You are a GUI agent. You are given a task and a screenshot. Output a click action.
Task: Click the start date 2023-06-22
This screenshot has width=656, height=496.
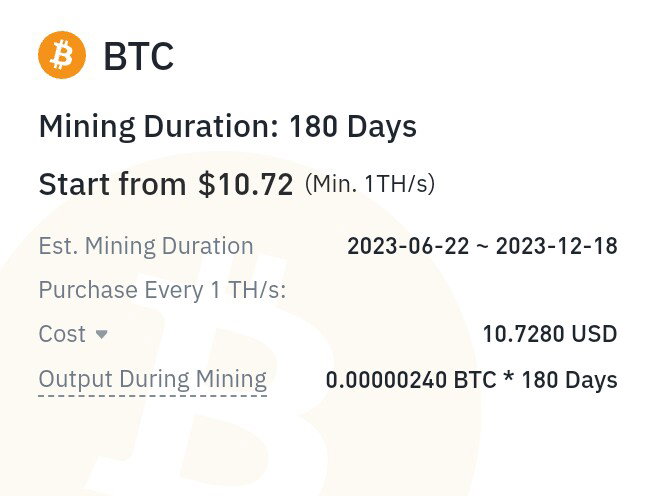click(x=408, y=246)
